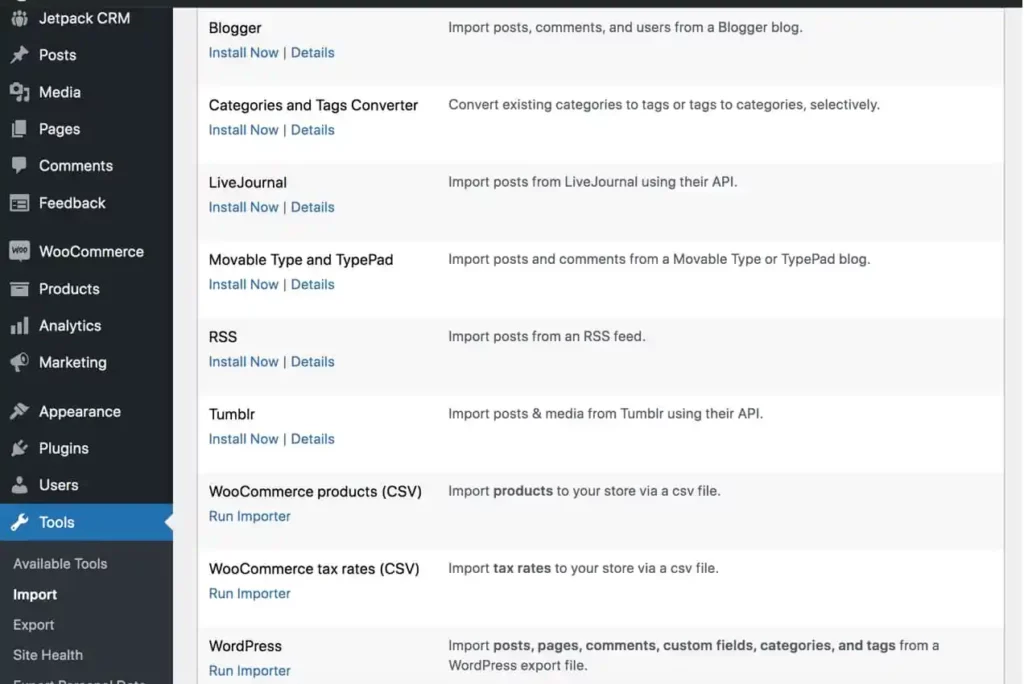This screenshot has height=684, width=1024.
Task: Click the WooCommerce logo icon
Action: 19,252
